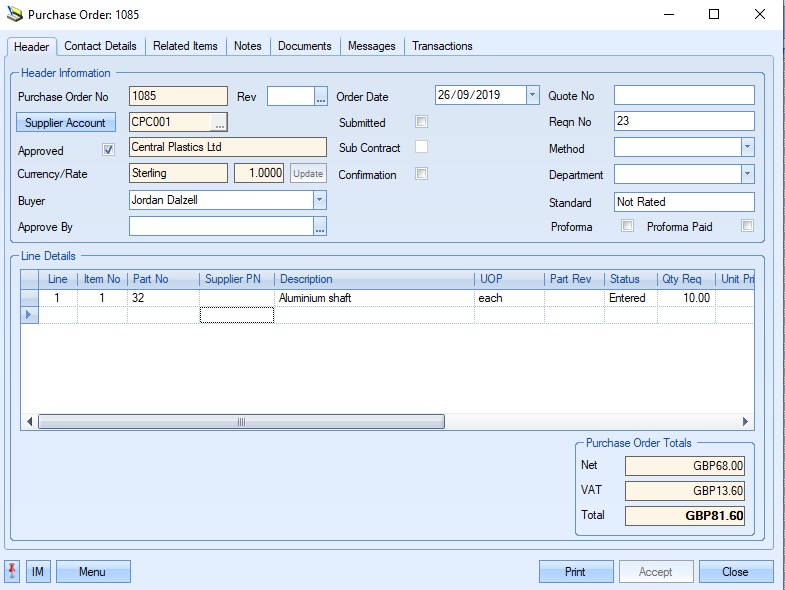Toggle the Approved checkbox

coord(109,151)
